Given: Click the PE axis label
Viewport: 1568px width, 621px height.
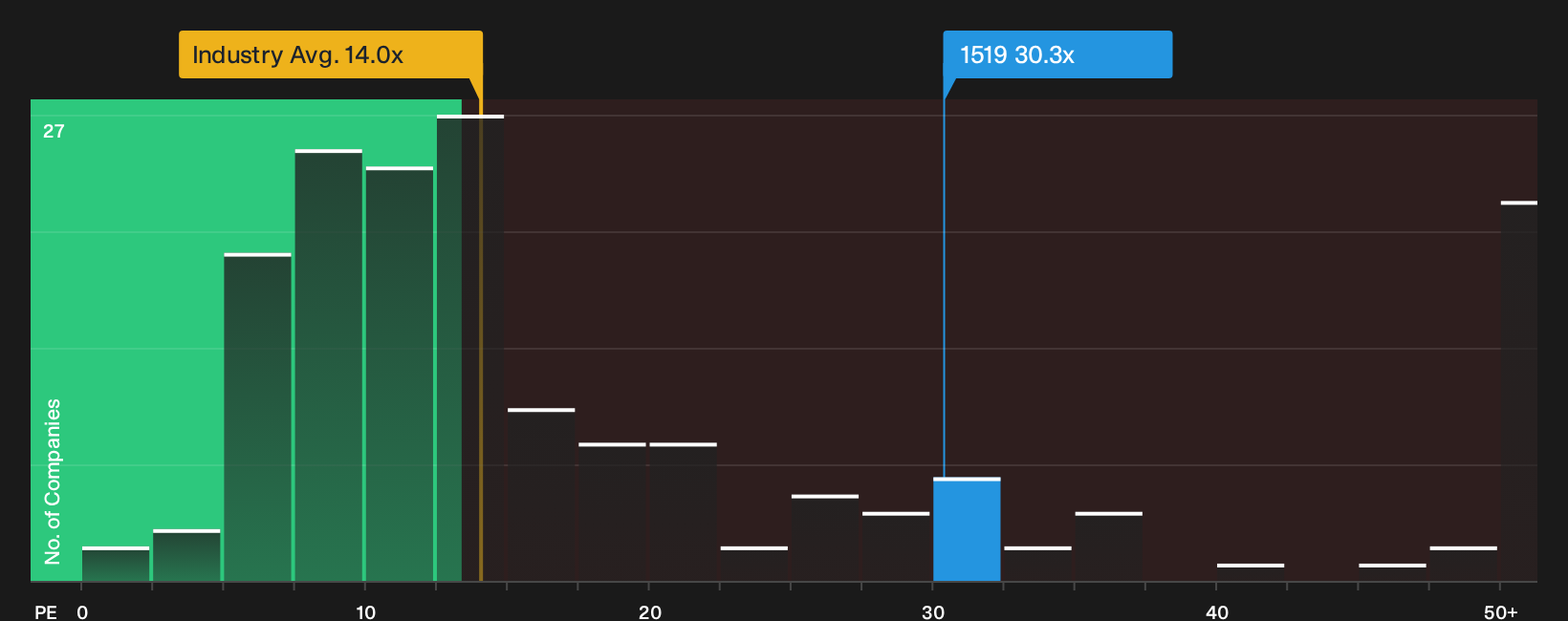Looking at the screenshot, I should [46, 612].
